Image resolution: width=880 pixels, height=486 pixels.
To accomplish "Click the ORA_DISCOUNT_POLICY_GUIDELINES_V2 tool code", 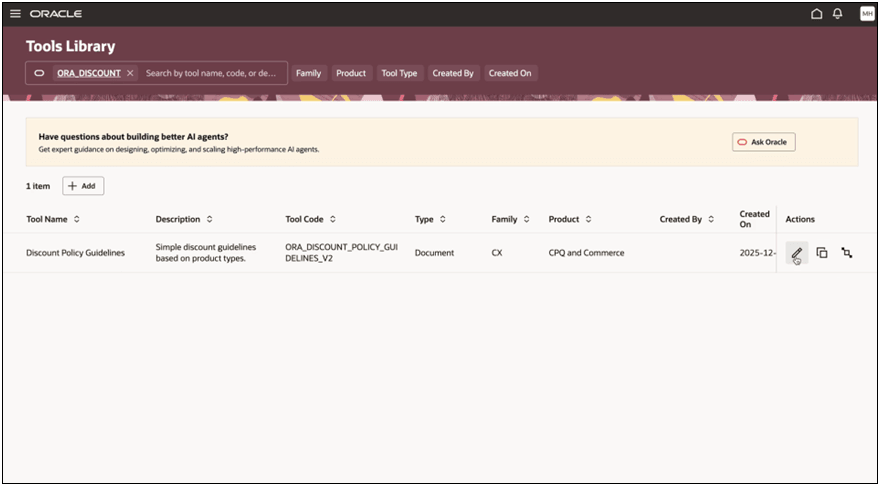I will 342,253.
